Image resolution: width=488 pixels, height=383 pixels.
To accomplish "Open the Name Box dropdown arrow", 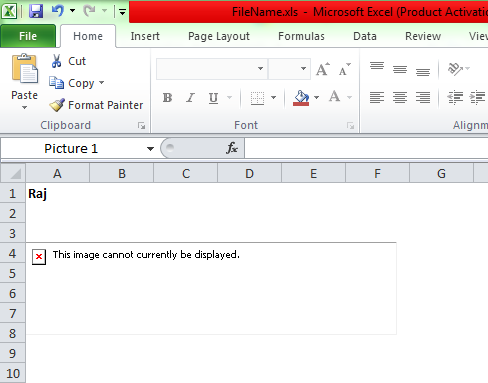I will pyautogui.click(x=150, y=149).
